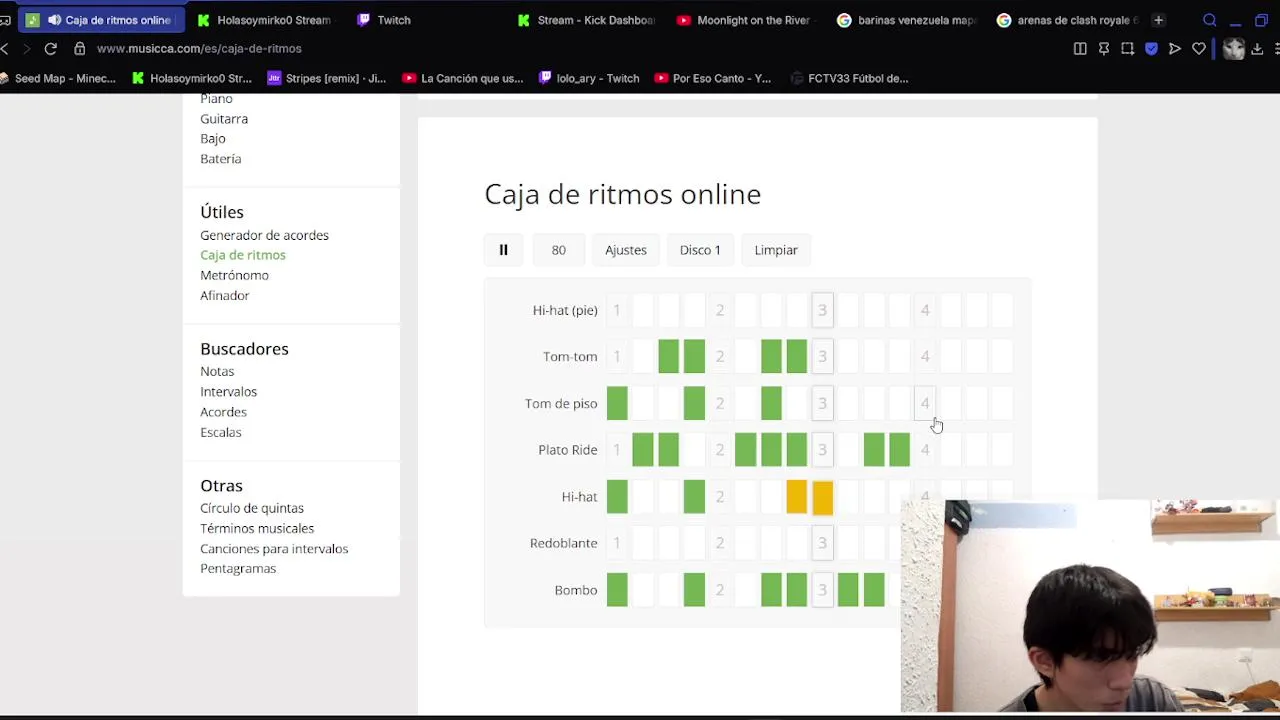Open the Afinador link

pos(224,296)
